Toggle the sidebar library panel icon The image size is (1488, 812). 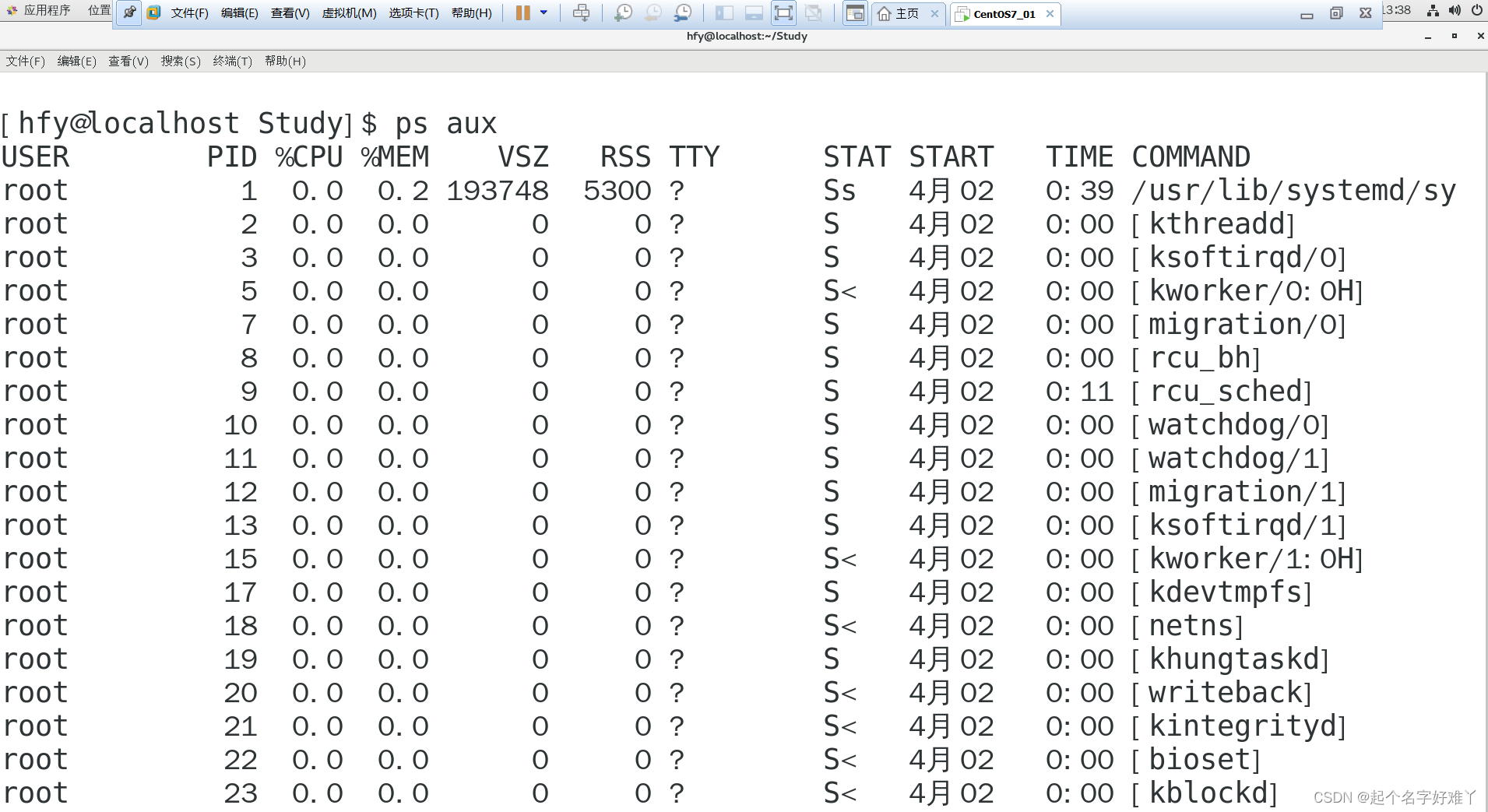click(x=724, y=12)
